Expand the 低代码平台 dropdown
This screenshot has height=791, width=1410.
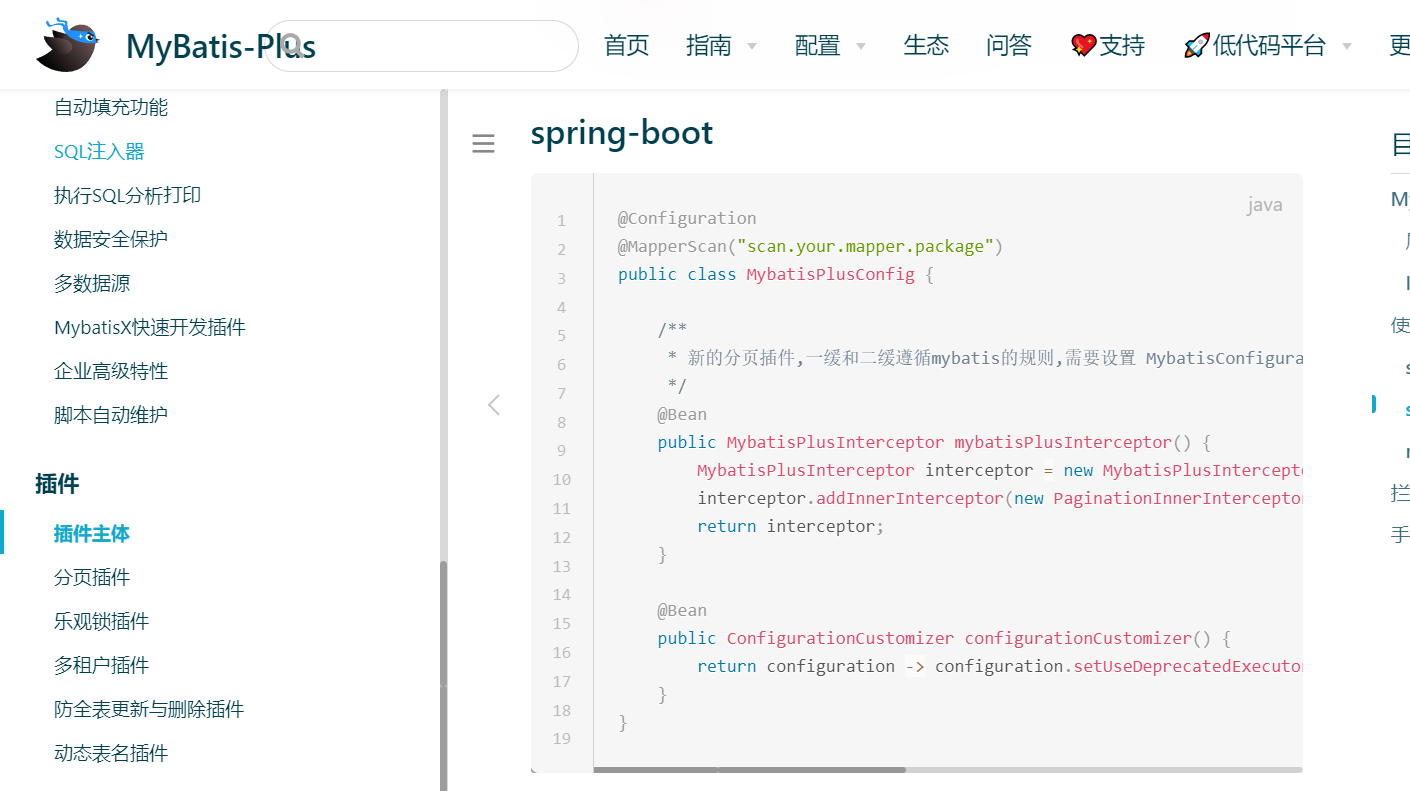pos(1267,45)
